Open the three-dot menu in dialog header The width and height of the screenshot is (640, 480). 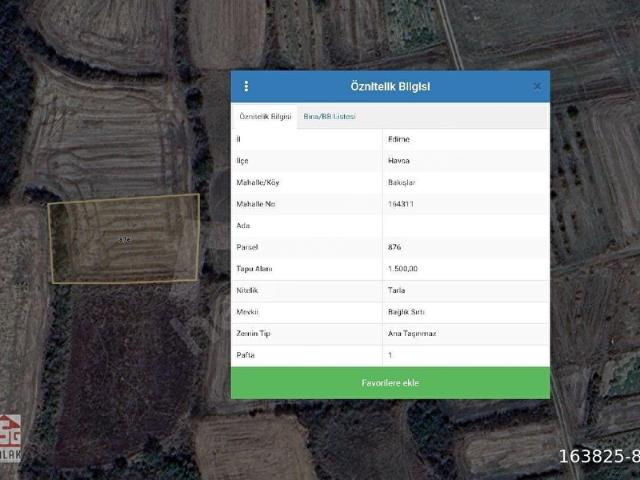pos(246,86)
